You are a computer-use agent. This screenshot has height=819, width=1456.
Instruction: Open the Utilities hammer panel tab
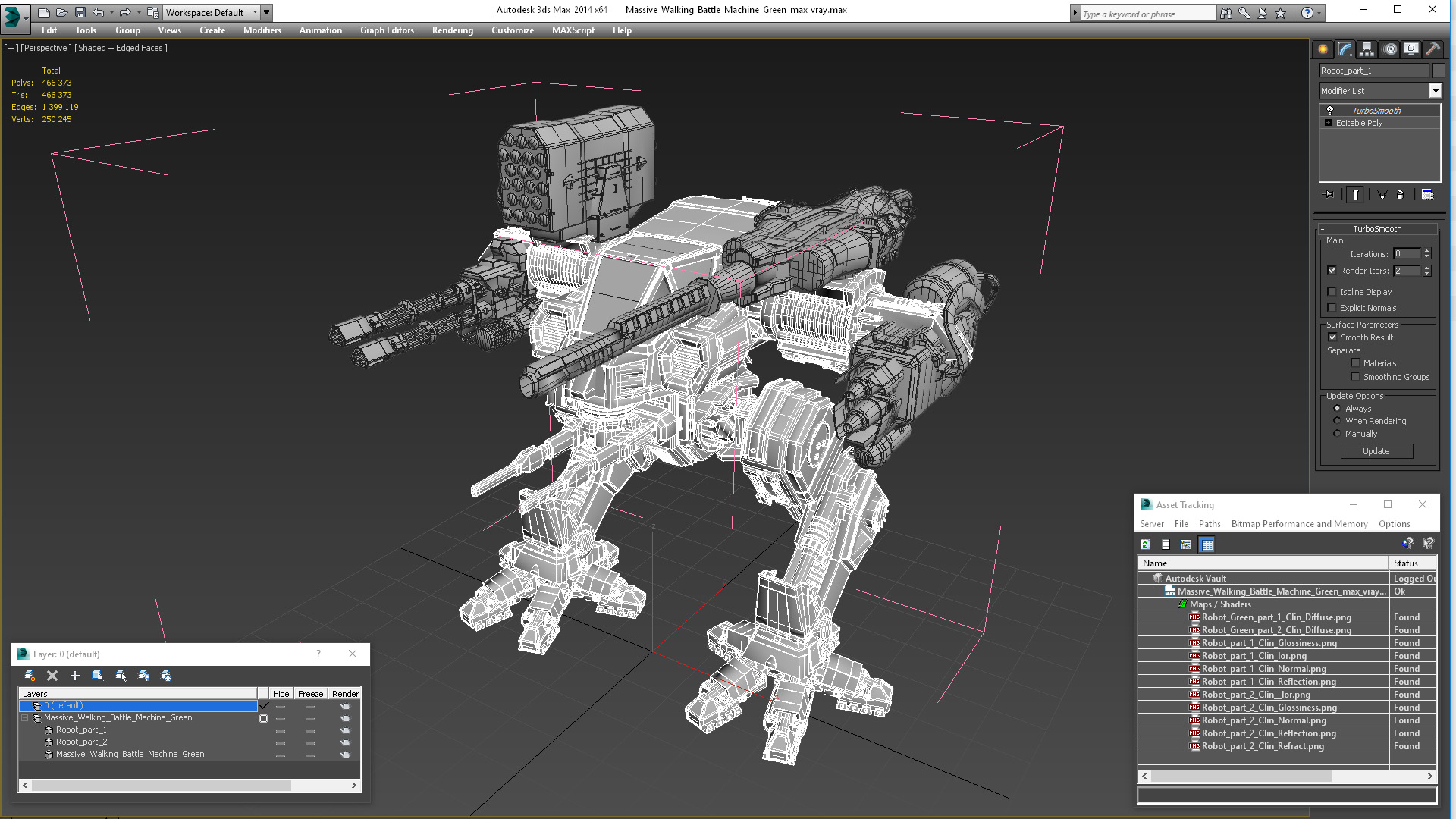(1432, 49)
